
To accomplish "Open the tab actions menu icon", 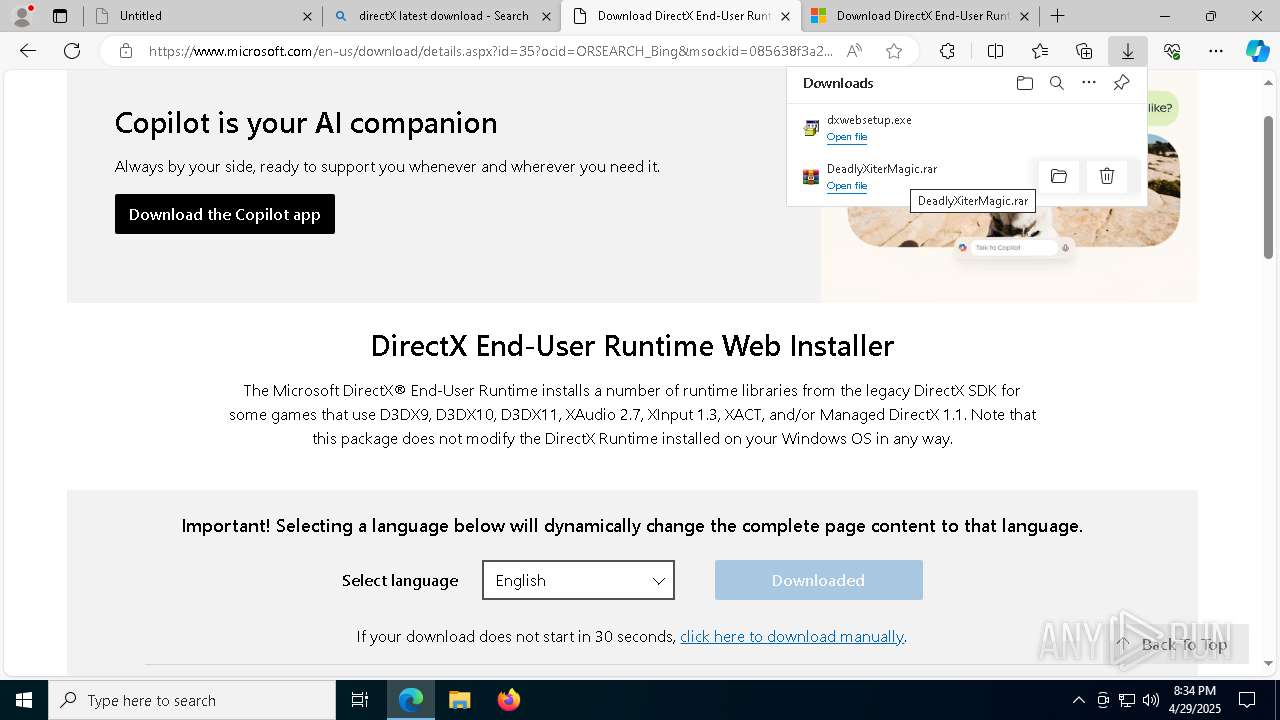I will tap(60, 16).
